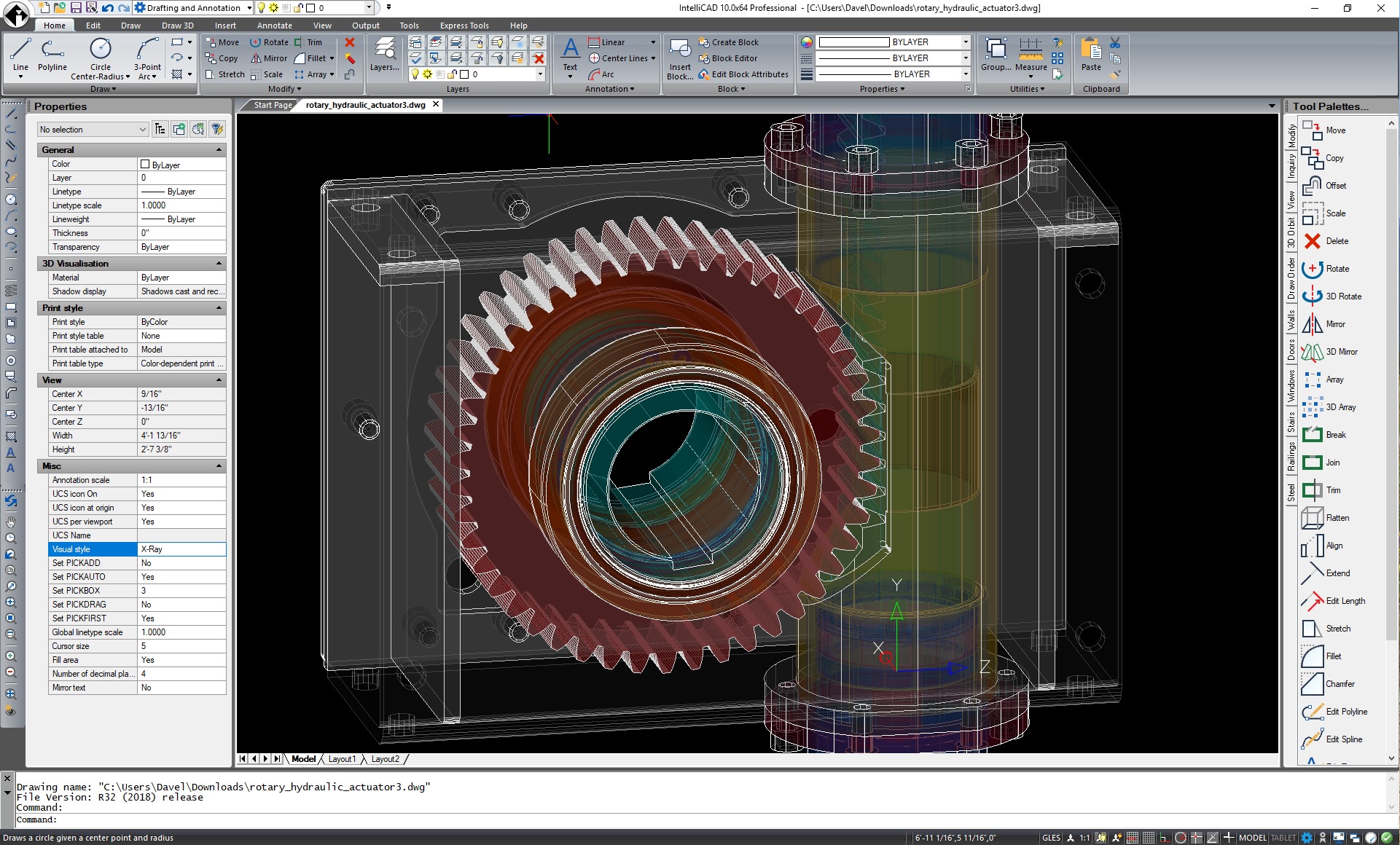Click the Visual style X-Ray value field
The image size is (1400, 845).
181,549
